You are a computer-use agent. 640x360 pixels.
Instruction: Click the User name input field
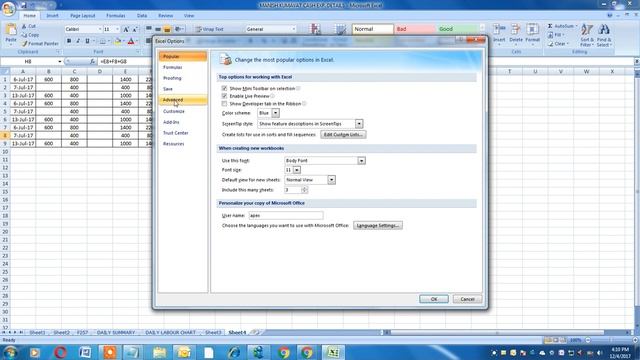(286, 215)
